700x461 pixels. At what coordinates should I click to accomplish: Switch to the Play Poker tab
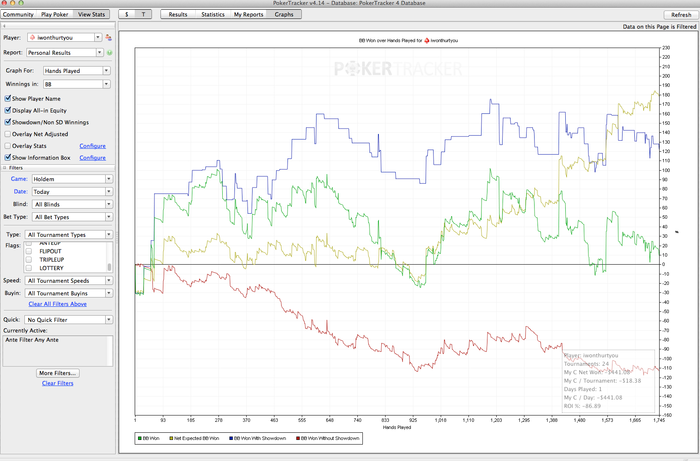click(x=54, y=14)
